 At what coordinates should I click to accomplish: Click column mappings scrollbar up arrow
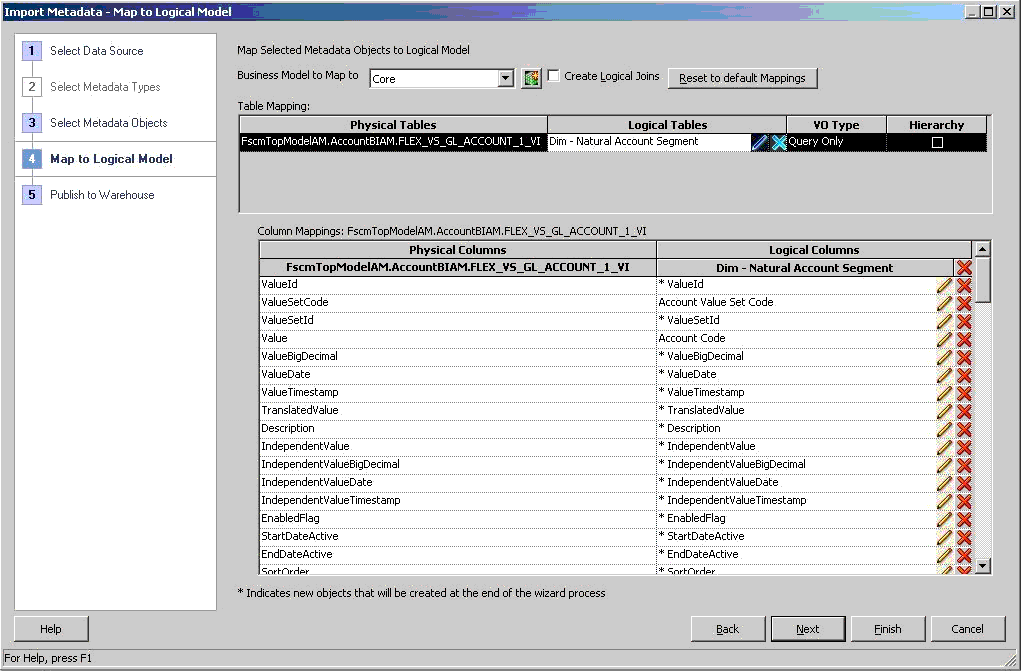point(982,249)
